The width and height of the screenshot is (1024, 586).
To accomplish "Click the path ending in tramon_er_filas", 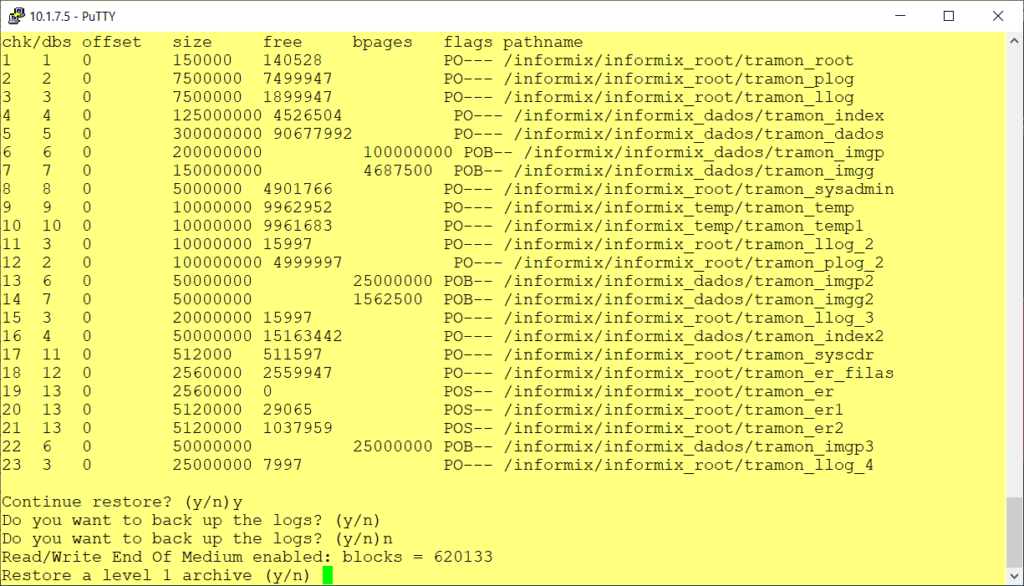I will [698, 373].
